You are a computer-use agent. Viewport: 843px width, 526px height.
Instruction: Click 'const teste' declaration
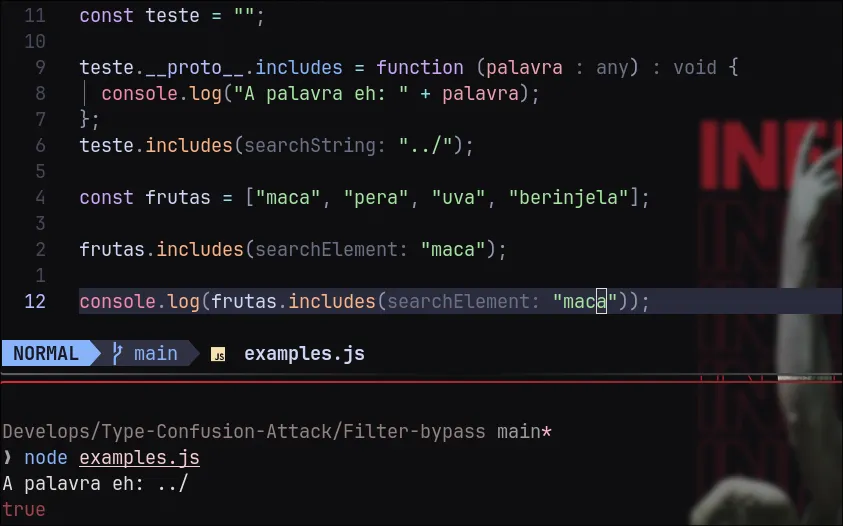tap(139, 15)
